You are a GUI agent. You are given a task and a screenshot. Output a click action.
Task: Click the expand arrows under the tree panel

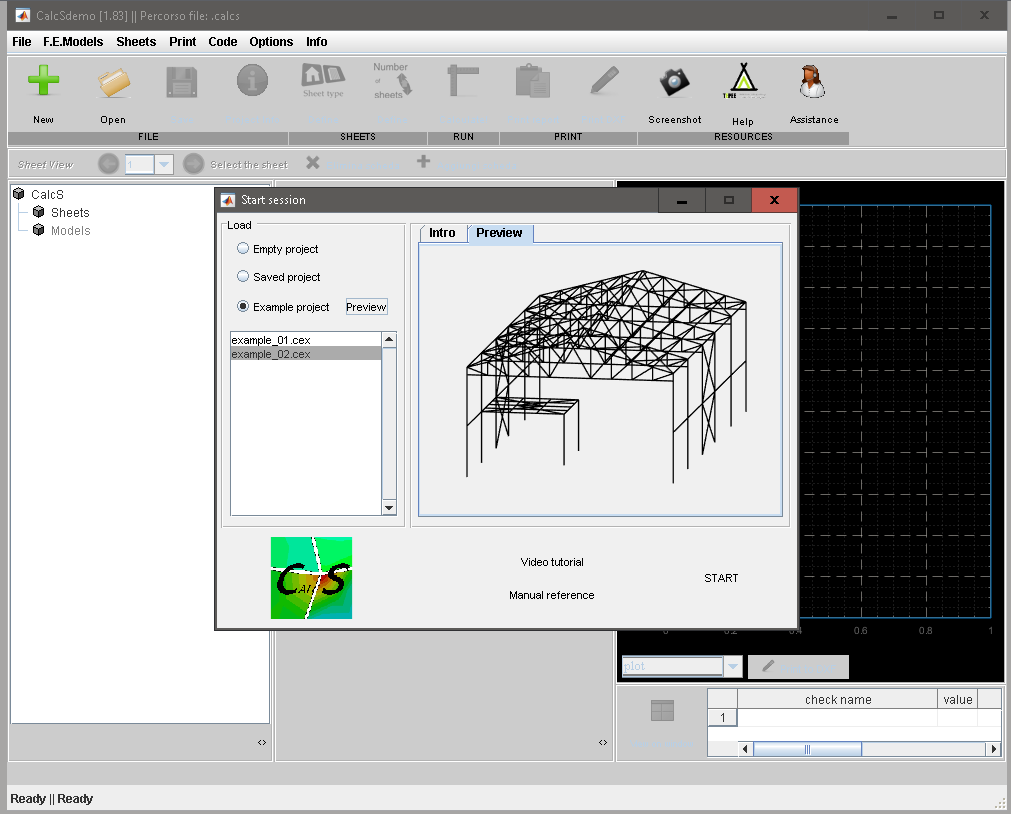[262, 742]
